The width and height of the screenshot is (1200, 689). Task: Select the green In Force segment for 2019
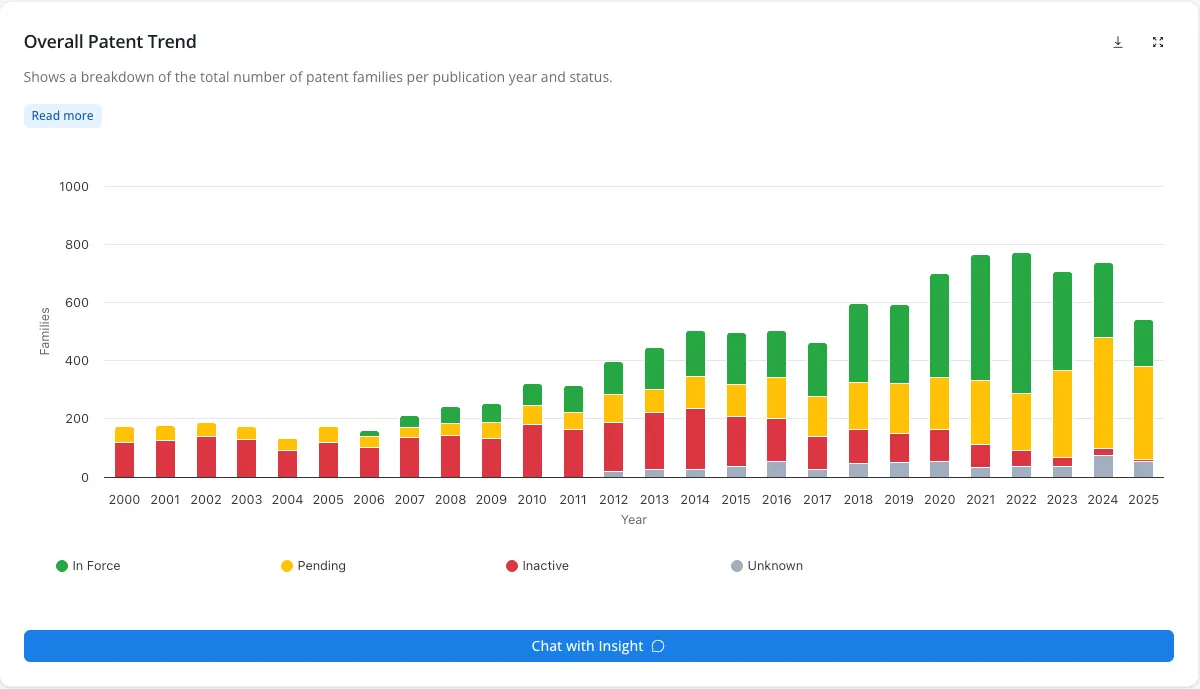pos(899,344)
